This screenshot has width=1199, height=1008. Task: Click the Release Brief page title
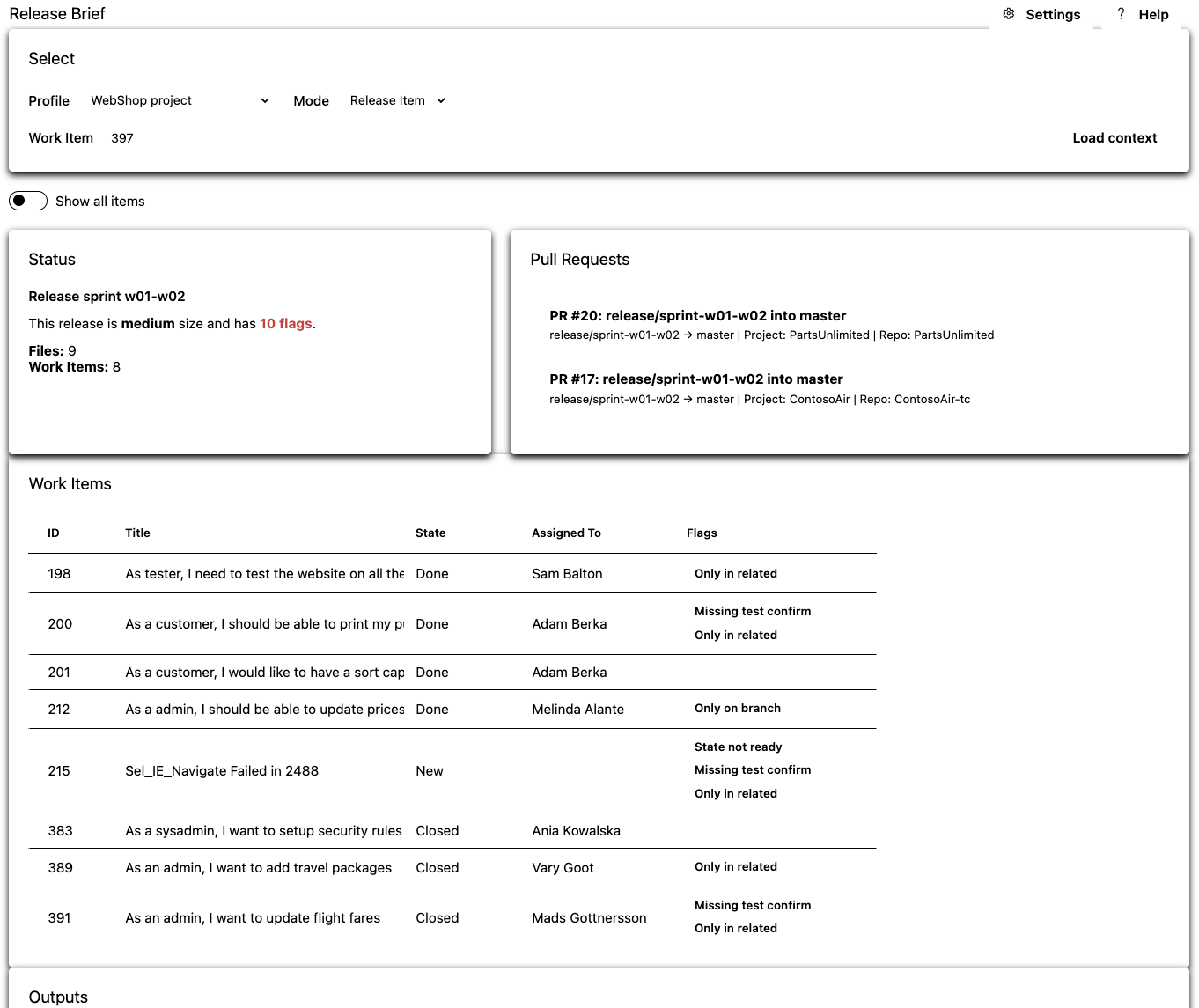(56, 13)
